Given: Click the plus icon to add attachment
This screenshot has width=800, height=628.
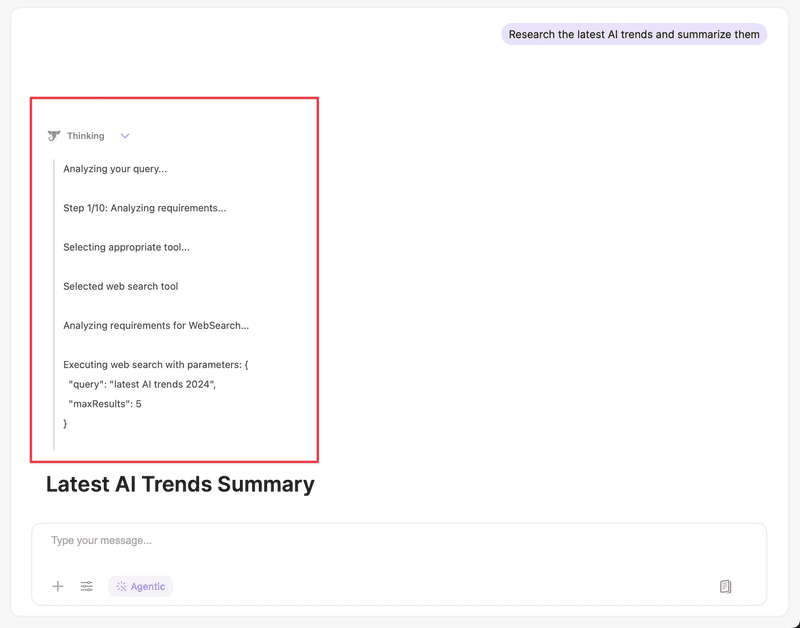Looking at the screenshot, I should point(58,586).
